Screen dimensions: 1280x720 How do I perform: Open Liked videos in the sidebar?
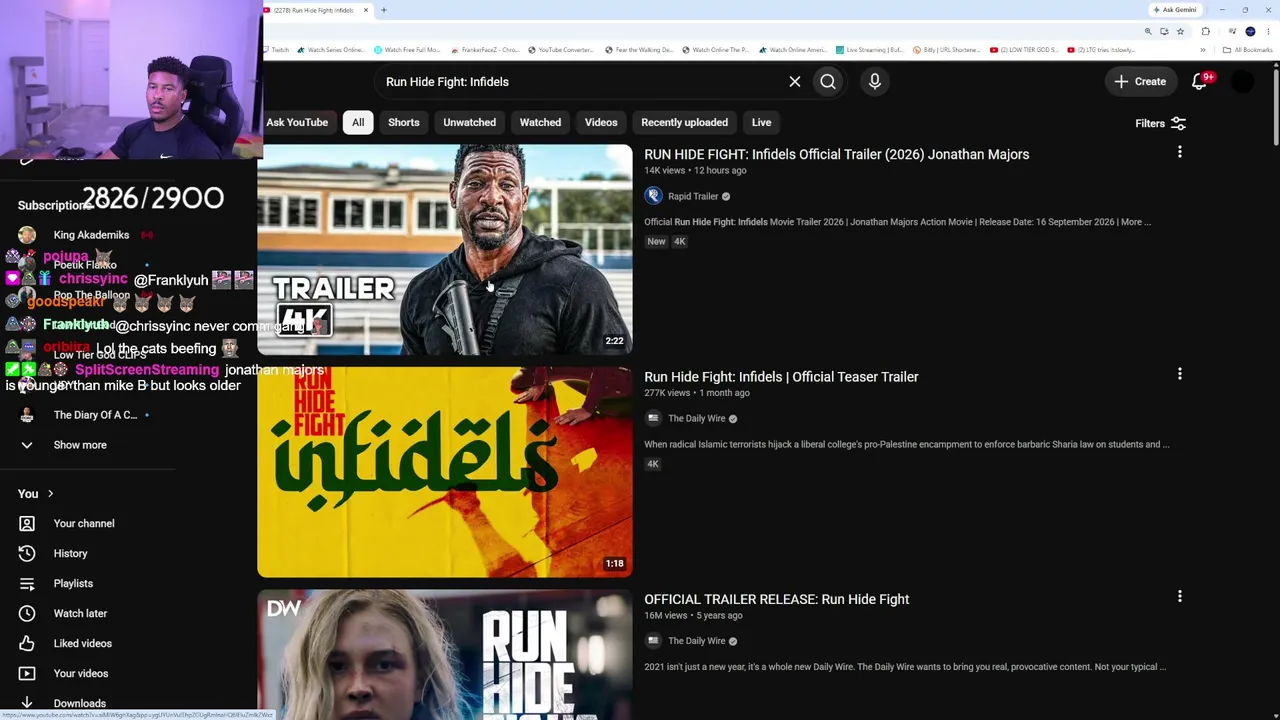[x=82, y=644]
